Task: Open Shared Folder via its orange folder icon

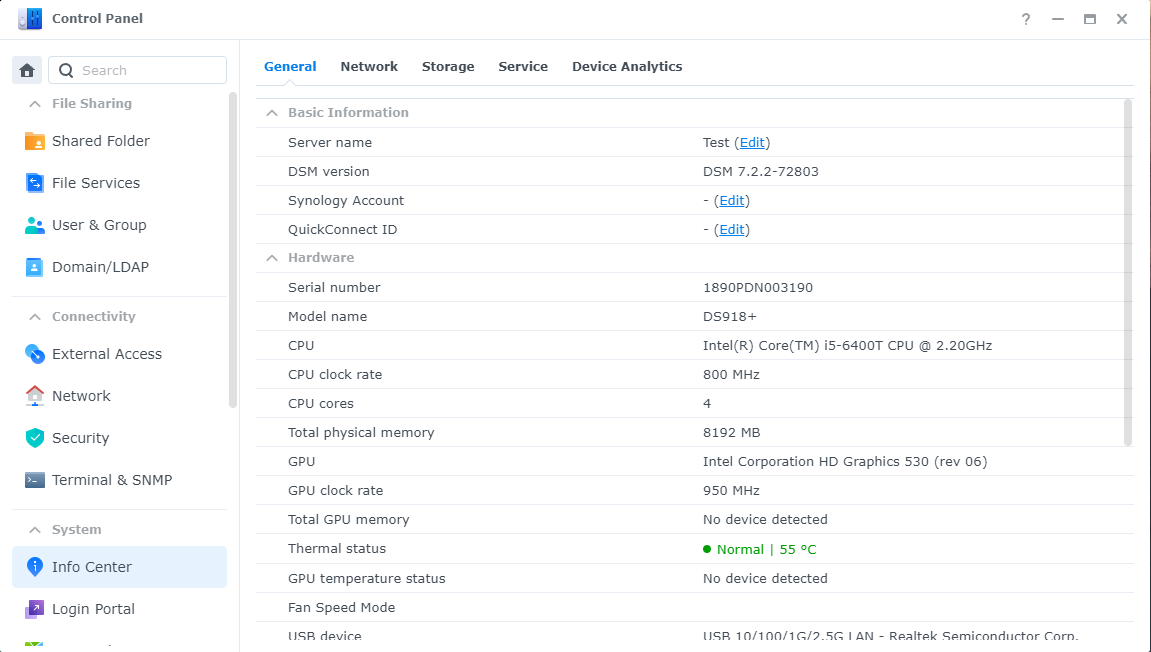Action: [35, 141]
